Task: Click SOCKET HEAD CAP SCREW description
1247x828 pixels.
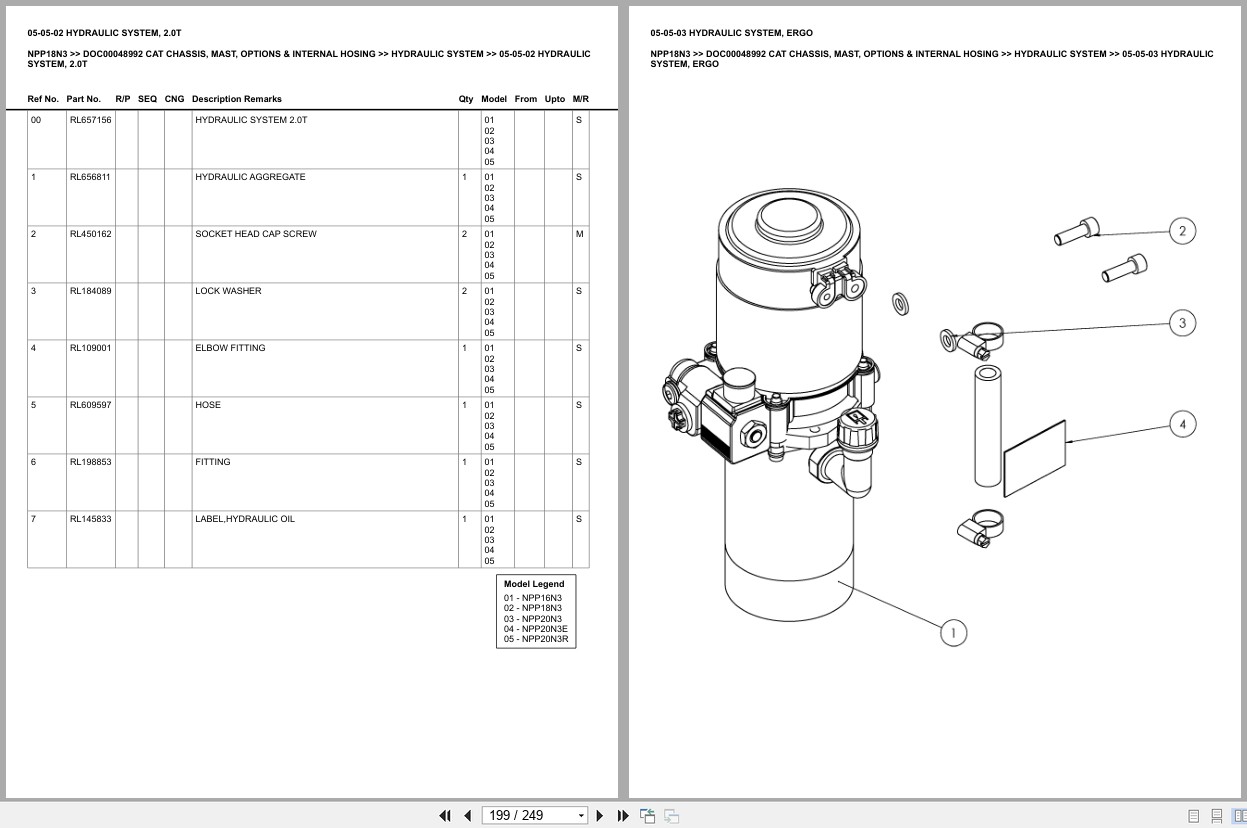Action: (256, 234)
